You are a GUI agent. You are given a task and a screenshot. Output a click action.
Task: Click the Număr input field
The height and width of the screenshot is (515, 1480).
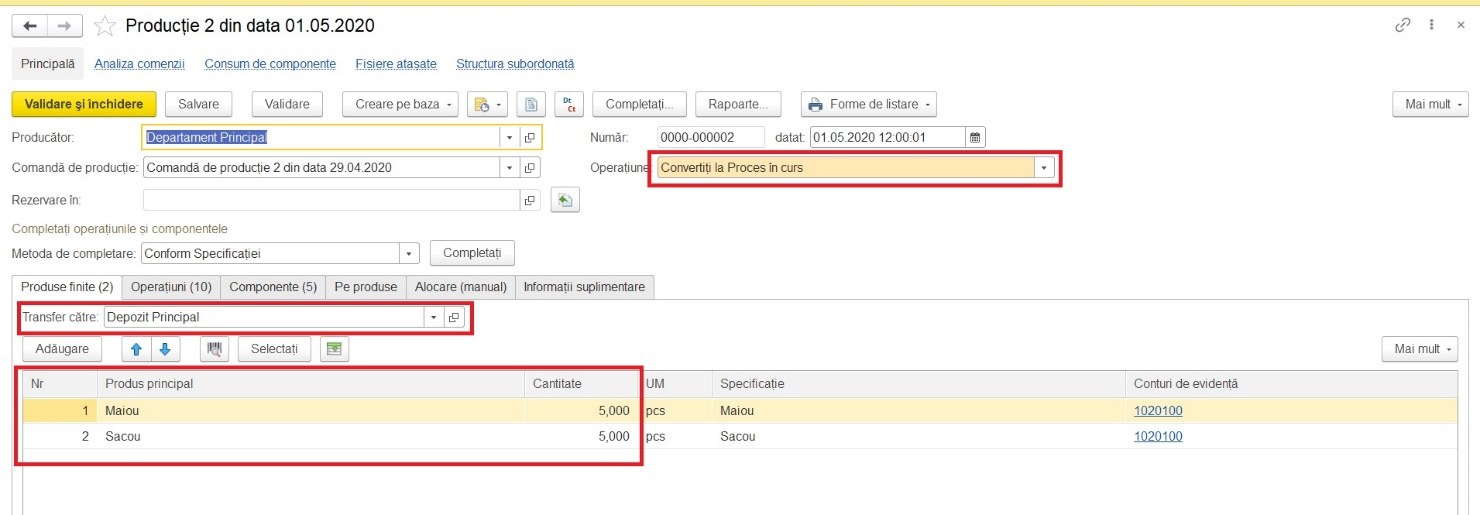(710, 137)
